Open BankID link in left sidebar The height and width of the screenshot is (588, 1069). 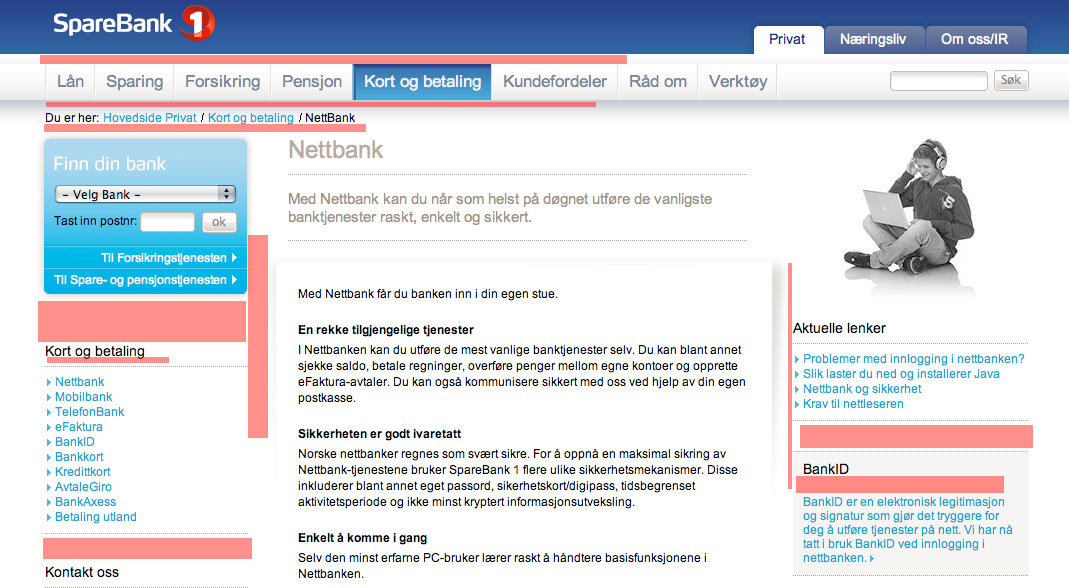point(74,442)
